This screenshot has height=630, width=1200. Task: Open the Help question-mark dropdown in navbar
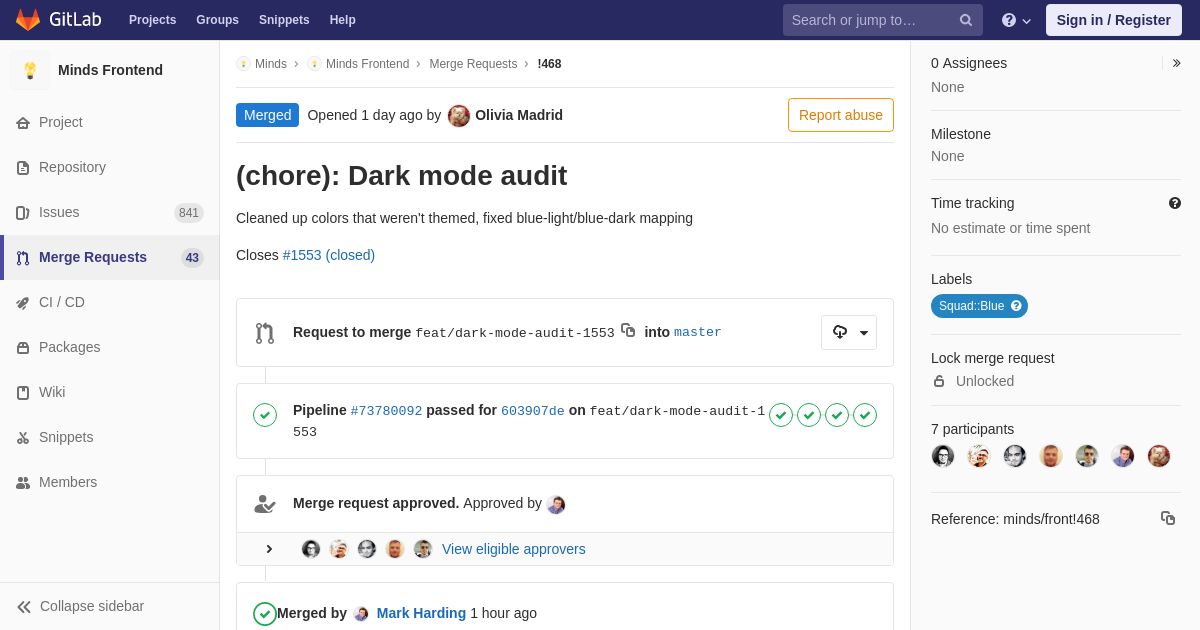click(1016, 20)
